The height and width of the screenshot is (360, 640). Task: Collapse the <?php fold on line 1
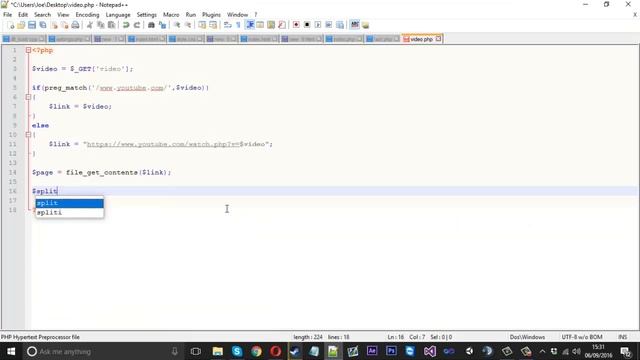(28, 50)
